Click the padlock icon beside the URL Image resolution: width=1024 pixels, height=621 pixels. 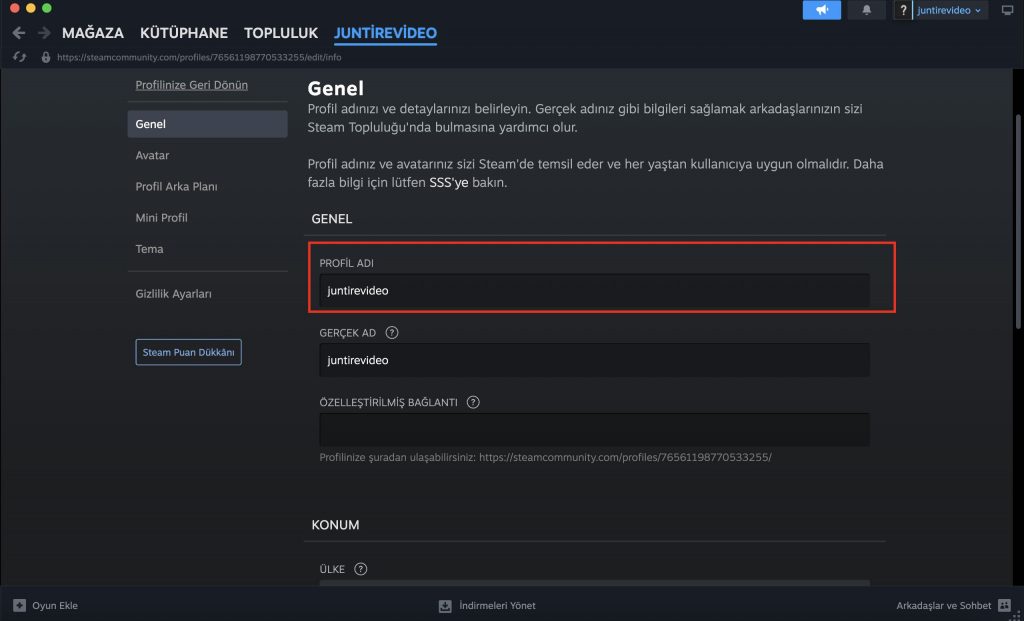pyautogui.click(x=46, y=57)
